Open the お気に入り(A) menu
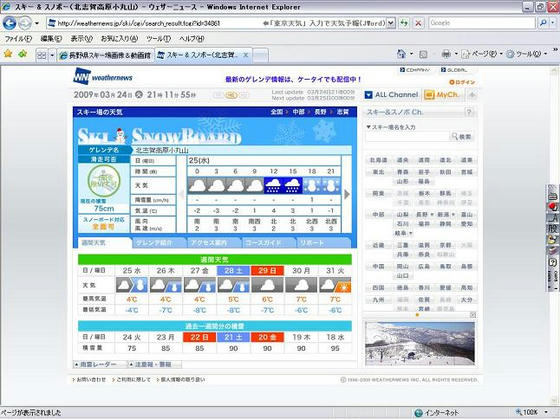The image size is (560, 419). [x=119, y=39]
